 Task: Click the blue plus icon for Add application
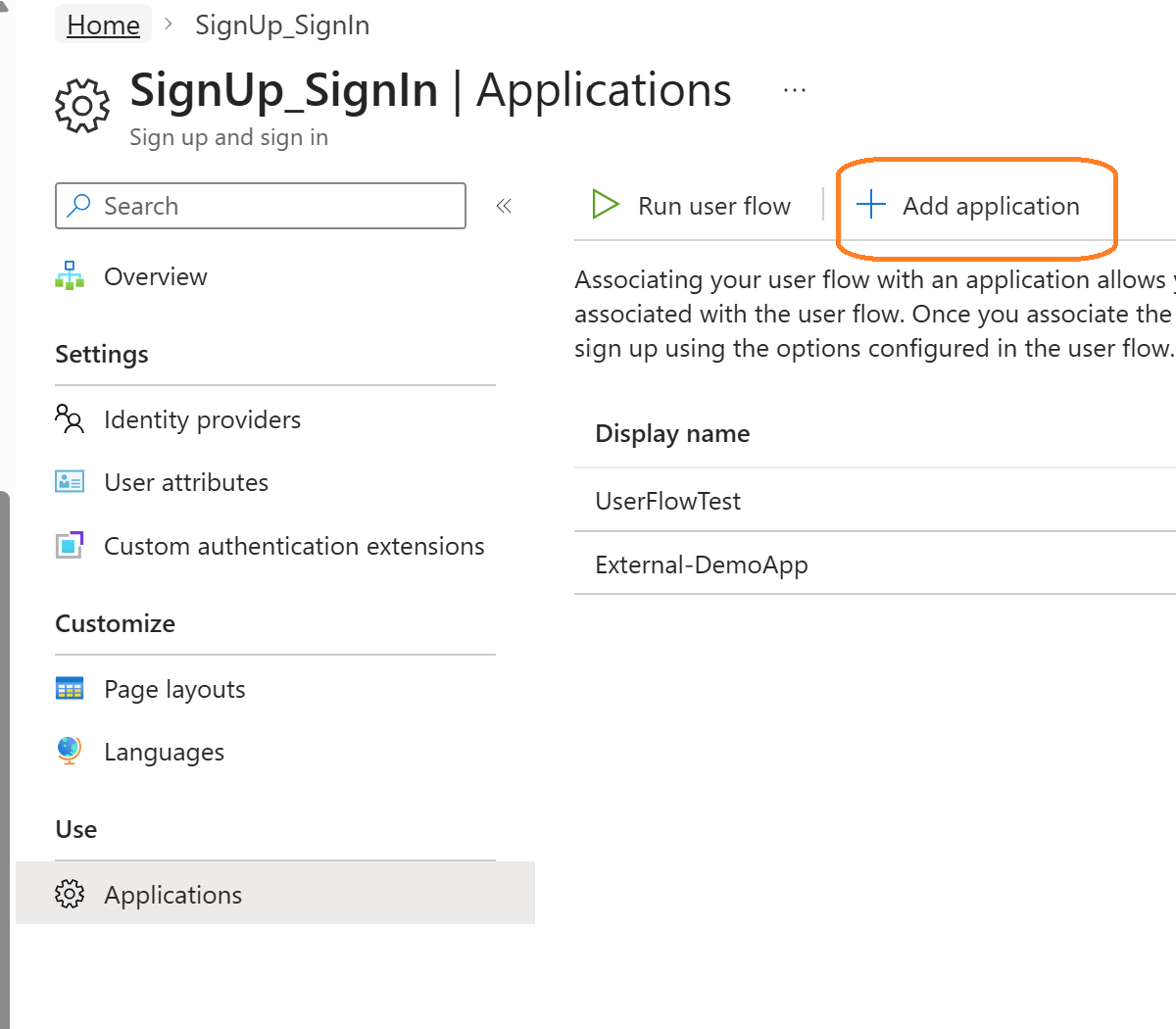870,205
